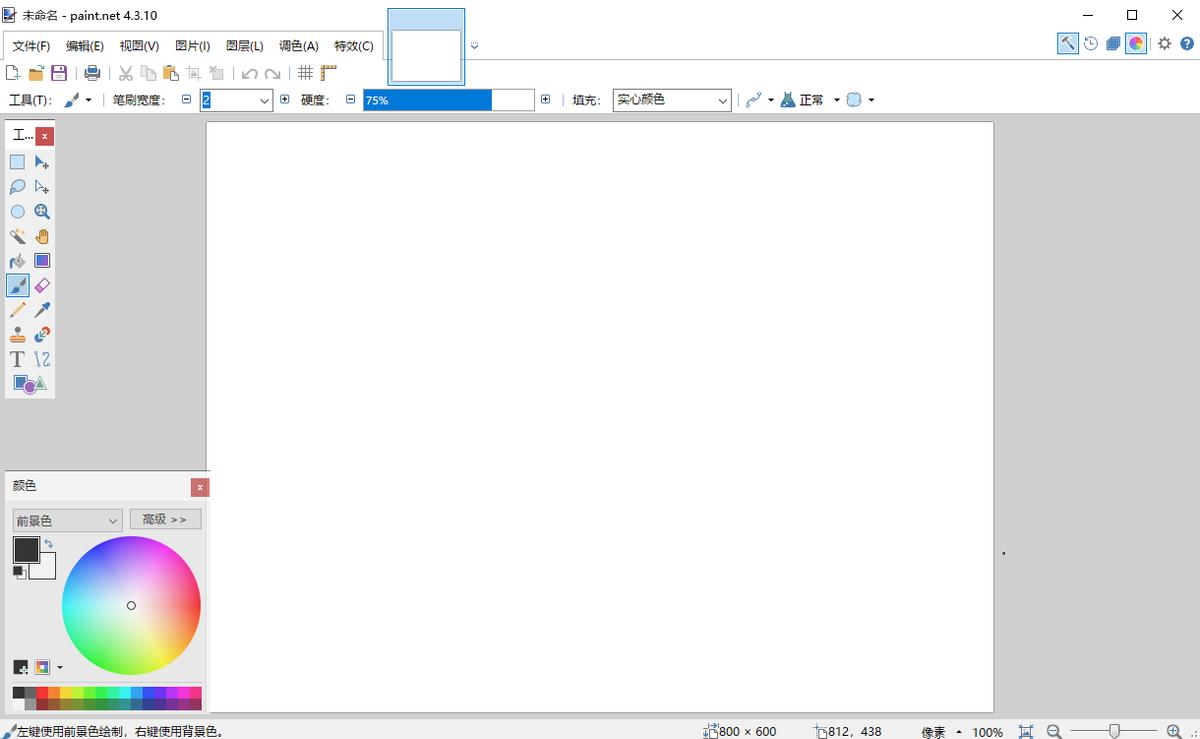Select the Zoom magnifier tool

pyautogui.click(x=42, y=212)
